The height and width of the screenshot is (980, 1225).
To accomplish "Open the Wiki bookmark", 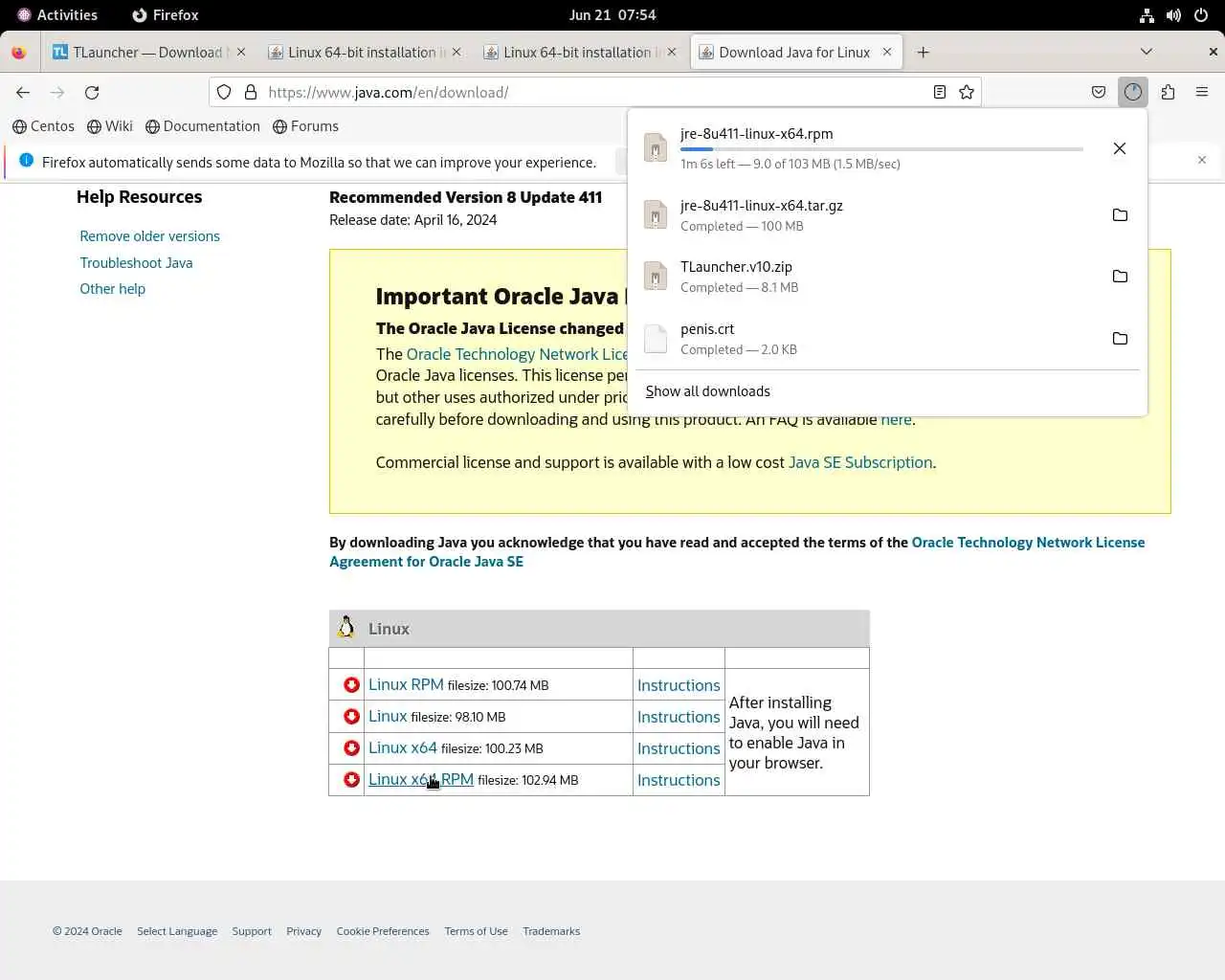I will point(110,126).
